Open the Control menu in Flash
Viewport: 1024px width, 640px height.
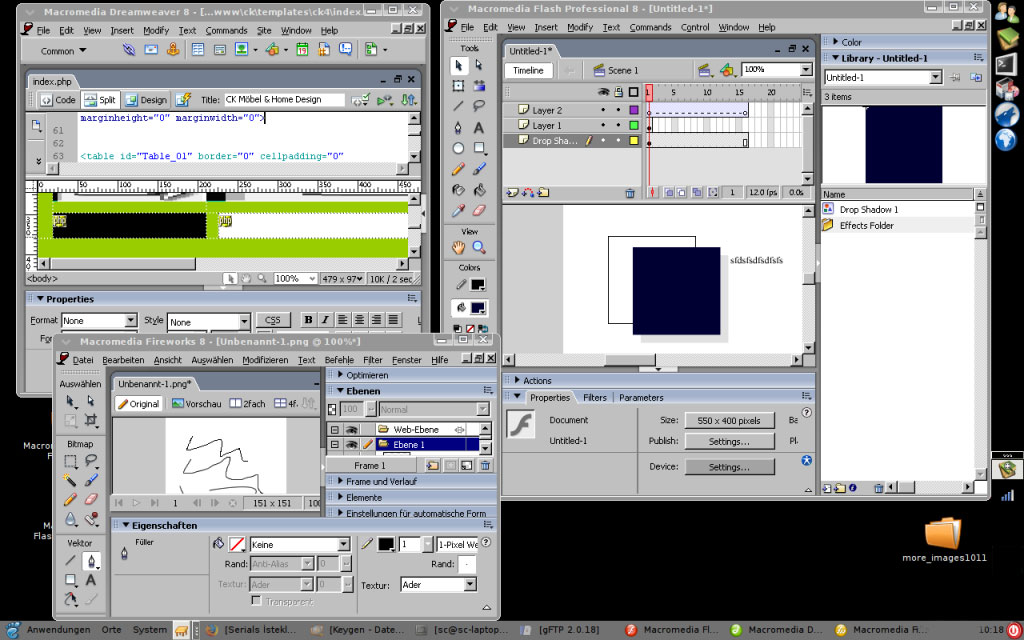click(695, 27)
